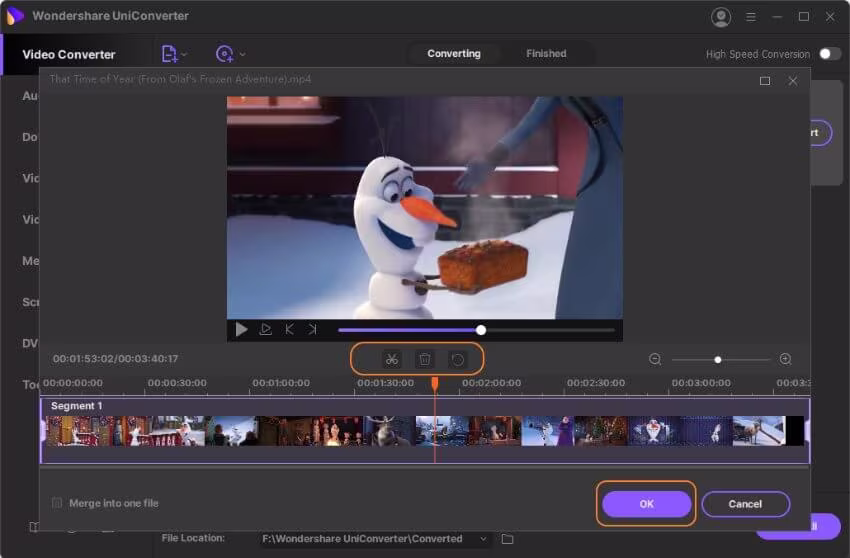The width and height of the screenshot is (850, 558).
Task: Click the Wondershare UniConverter logo icon
Action: click(15, 16)
